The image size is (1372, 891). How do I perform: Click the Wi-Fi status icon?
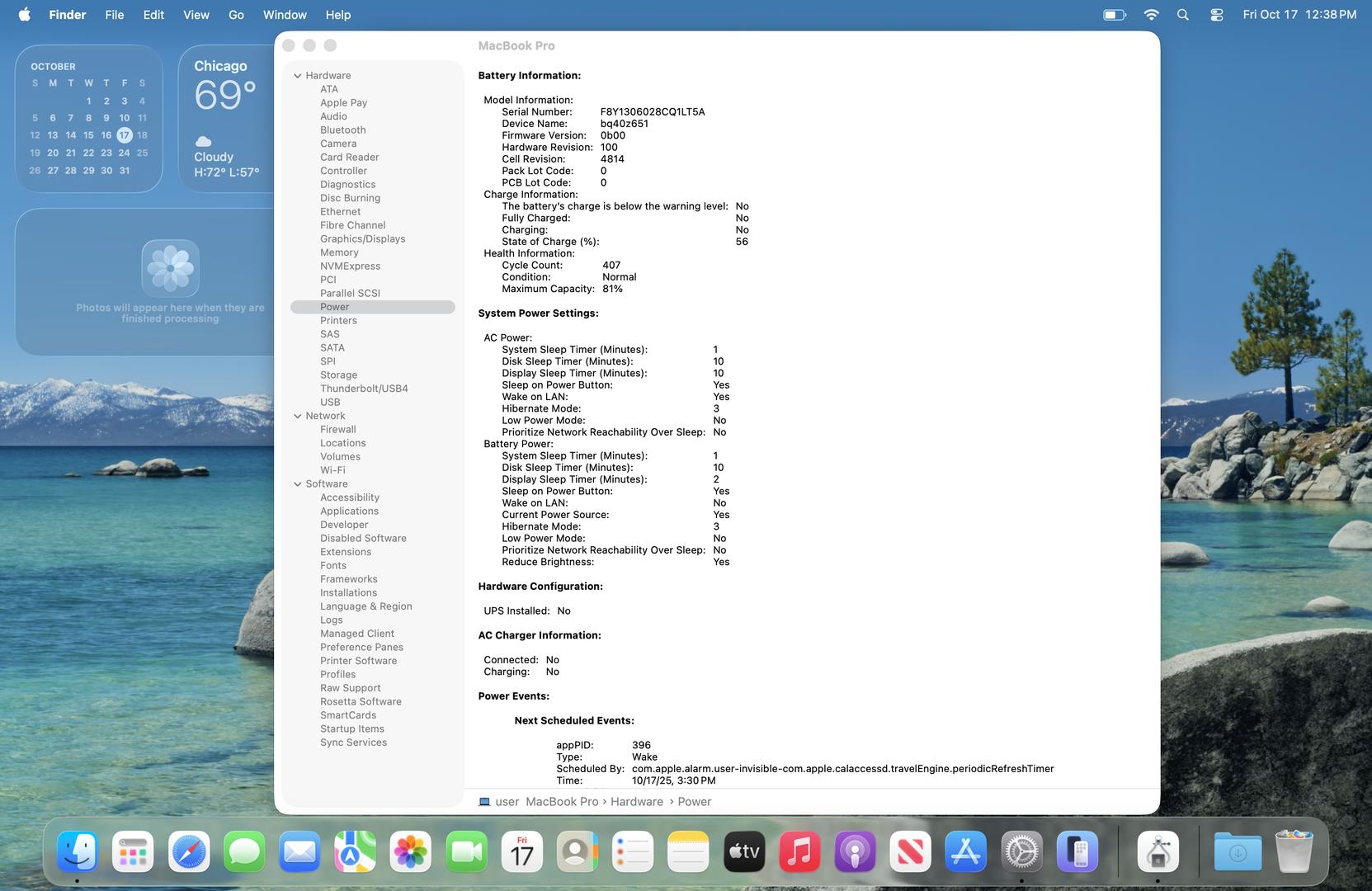pyautogui.click(x=1151, y=15)
